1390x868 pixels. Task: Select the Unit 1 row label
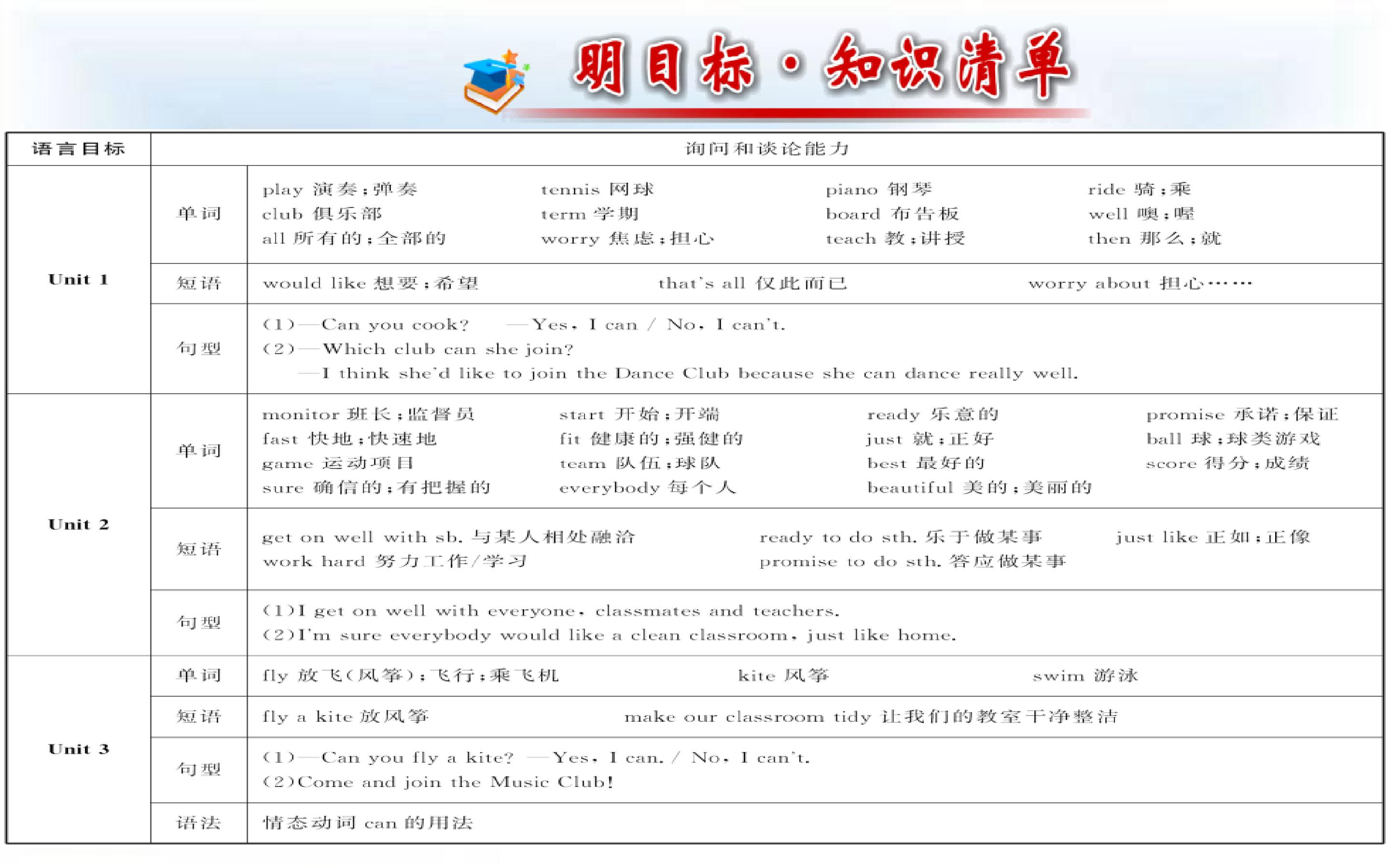coord(79,280)
